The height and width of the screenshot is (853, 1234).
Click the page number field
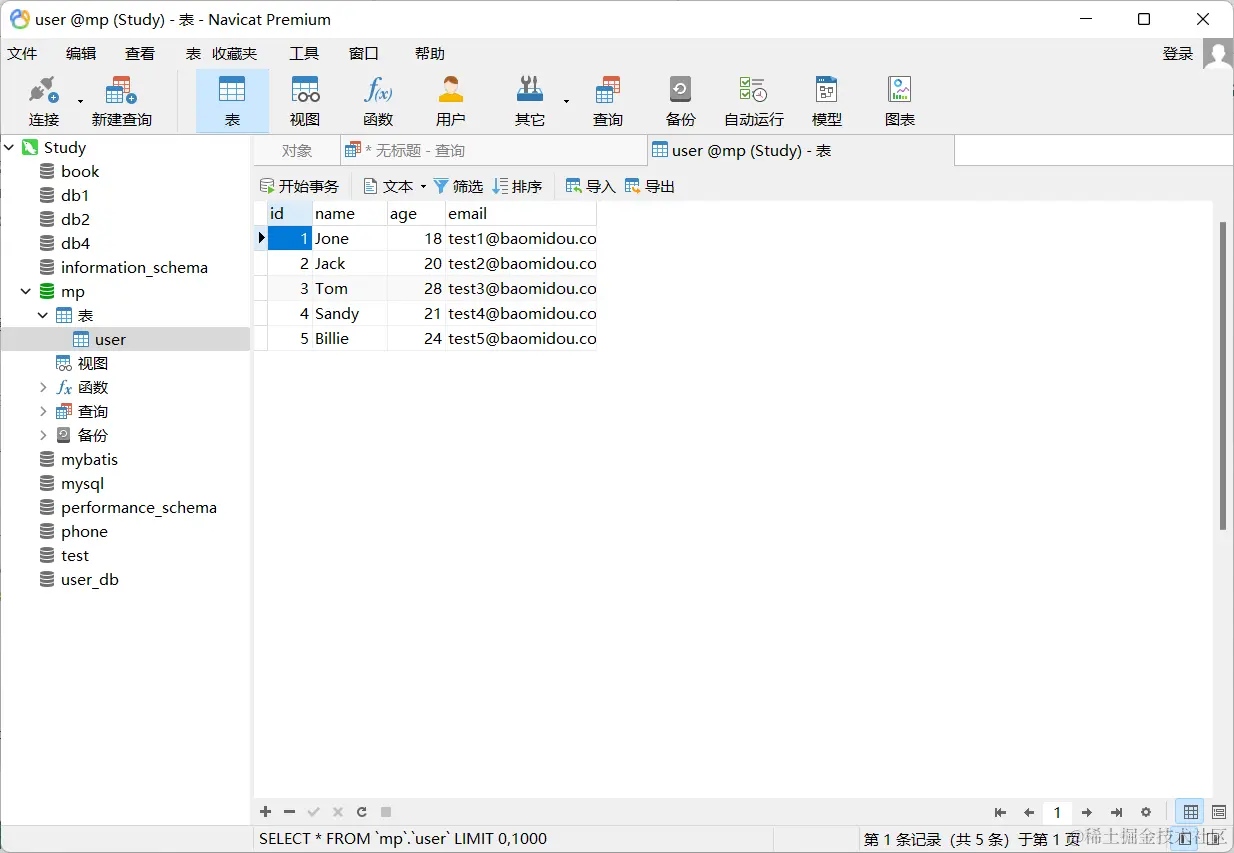tap(1057, 813)
